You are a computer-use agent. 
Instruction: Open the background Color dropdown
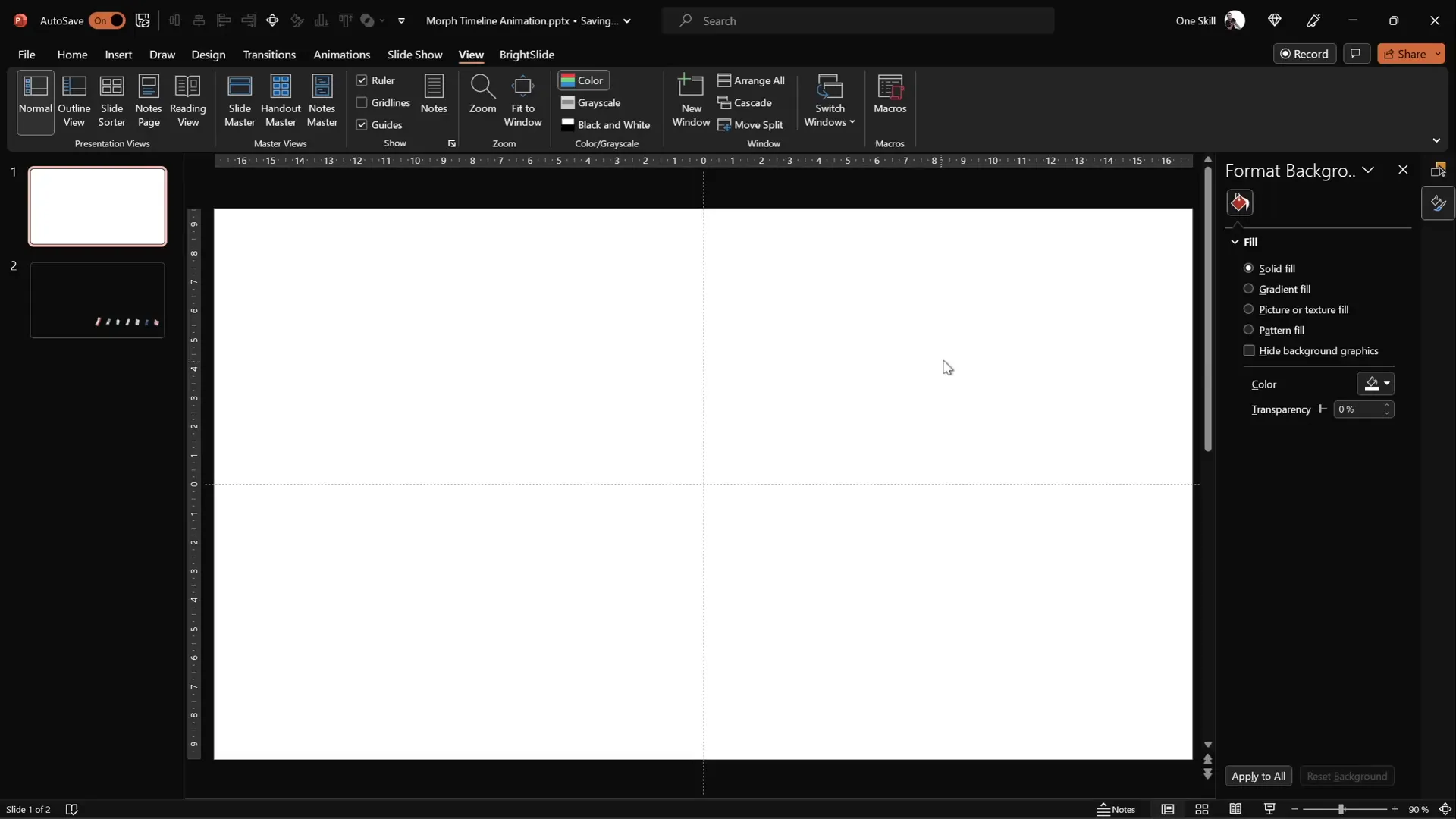[x=1386, y=384]
